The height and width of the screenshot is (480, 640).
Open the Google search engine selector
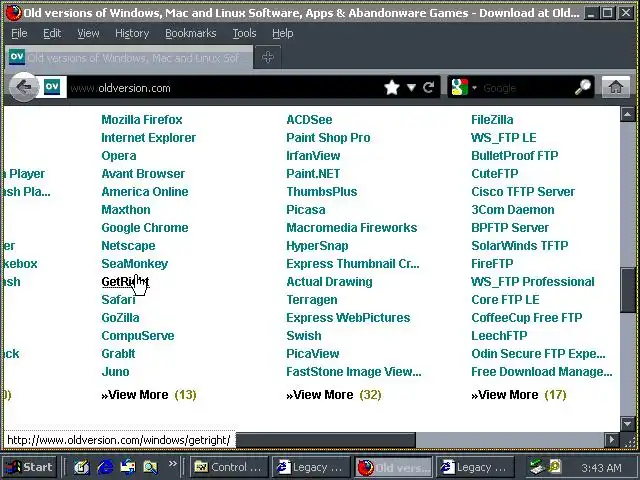pos(464,87)
